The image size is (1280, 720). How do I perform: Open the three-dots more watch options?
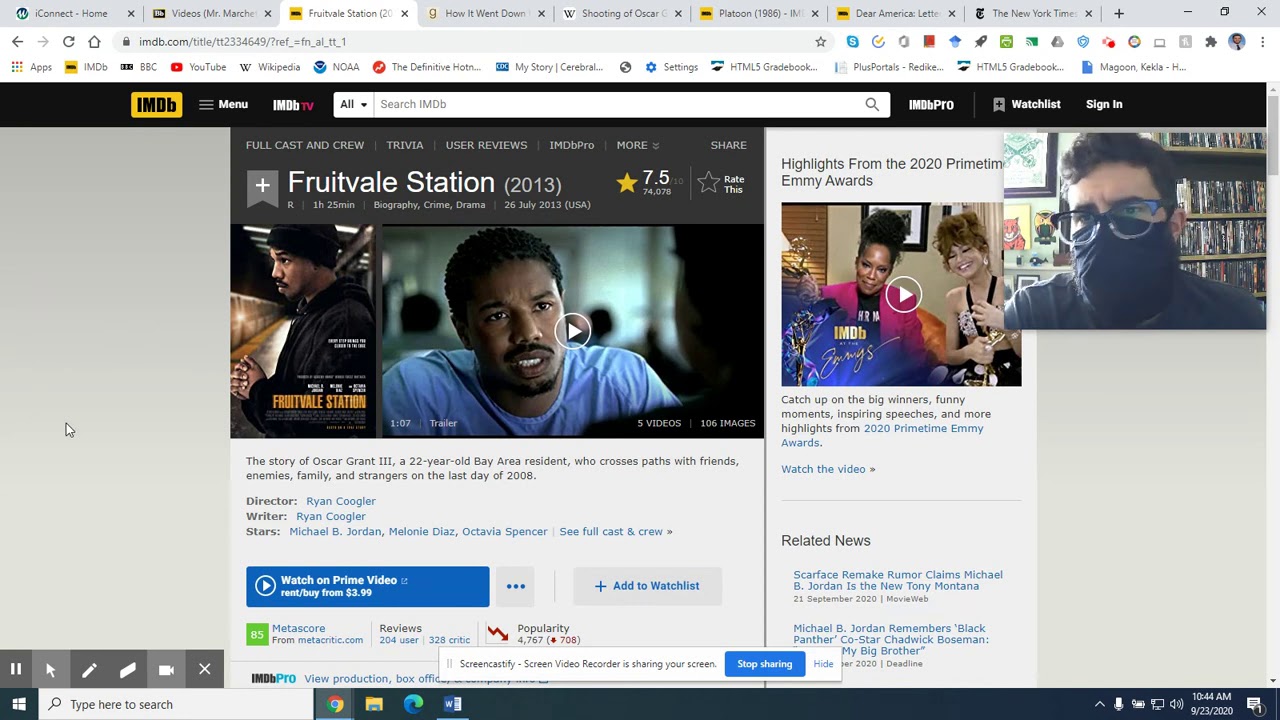516,586
